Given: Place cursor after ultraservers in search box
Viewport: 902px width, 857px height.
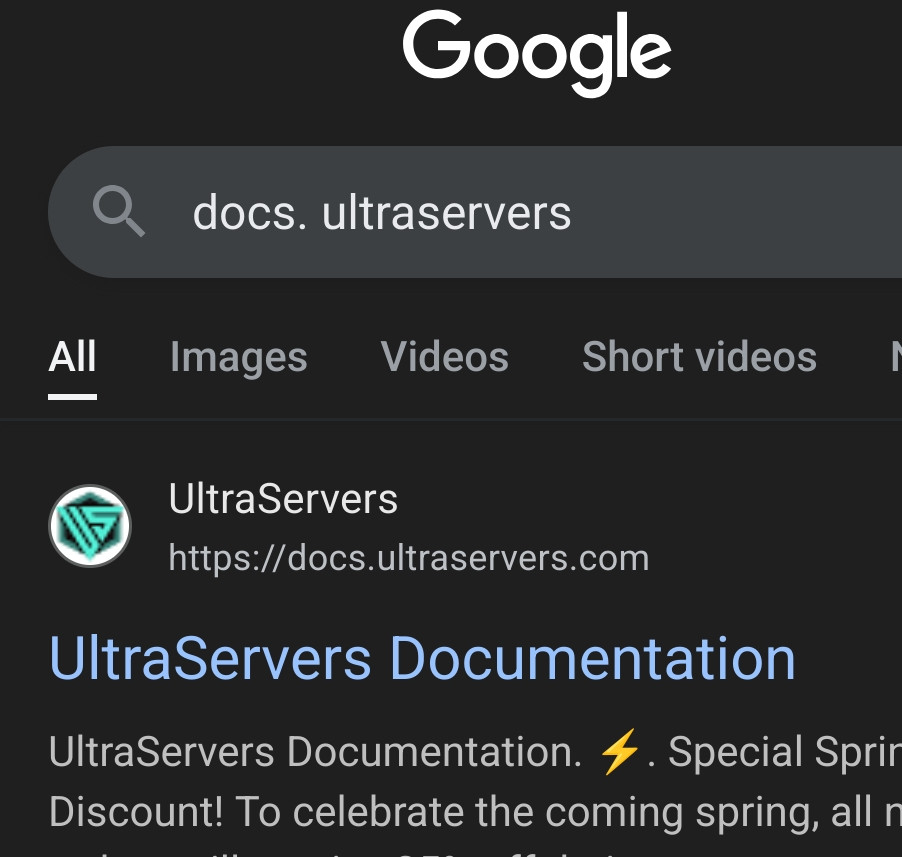Looking at the screenshot, I should (572, 213).
